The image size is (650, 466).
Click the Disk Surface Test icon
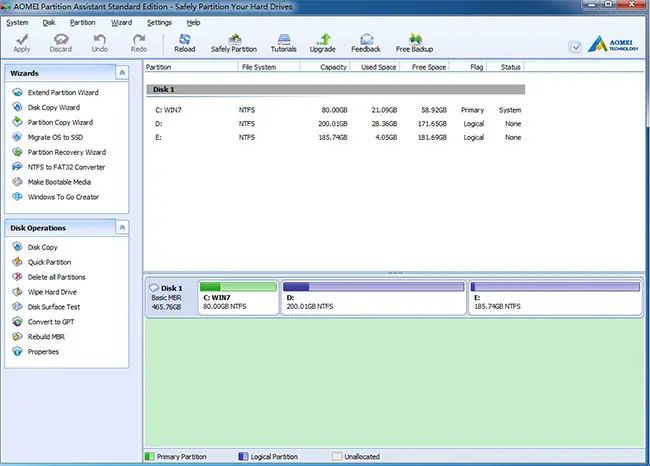point(17,306)
